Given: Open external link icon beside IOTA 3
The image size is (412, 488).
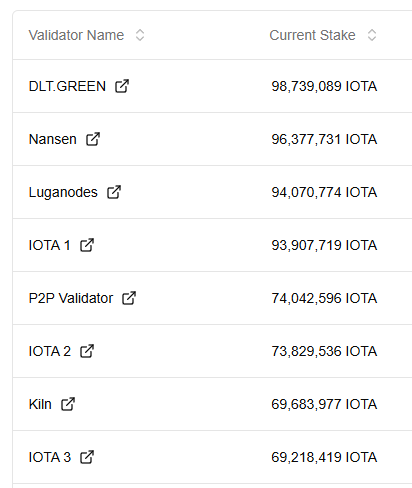Looking at the screenshot, I should (x=87, y=457).
